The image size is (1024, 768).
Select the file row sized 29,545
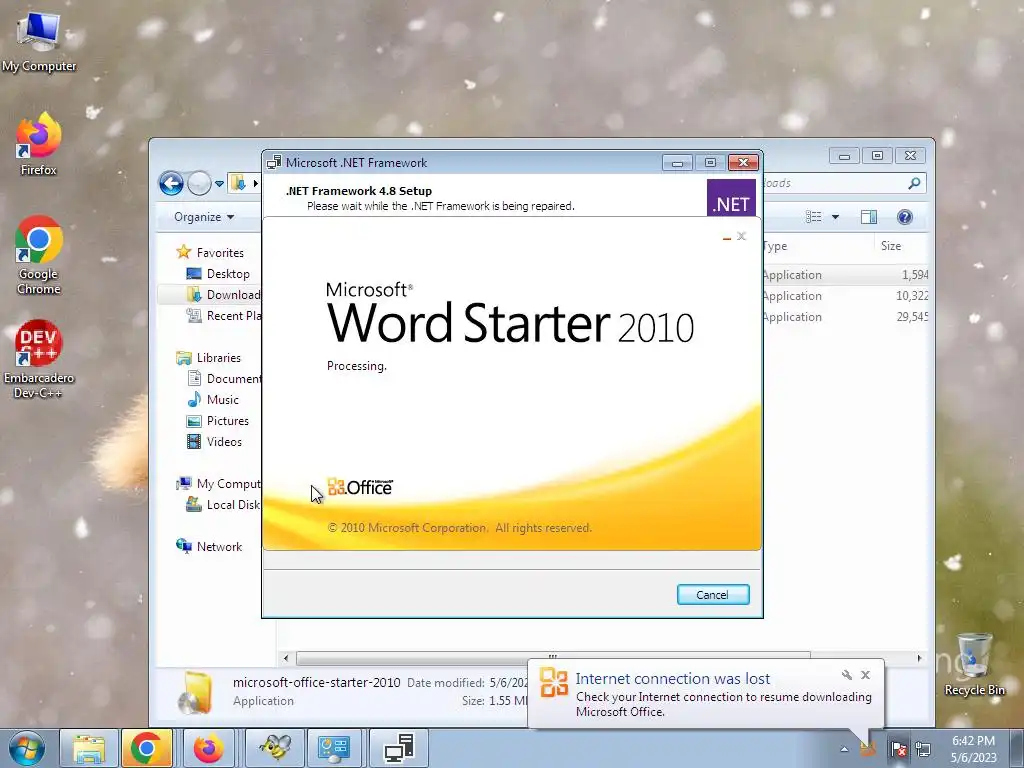point(846,317)
